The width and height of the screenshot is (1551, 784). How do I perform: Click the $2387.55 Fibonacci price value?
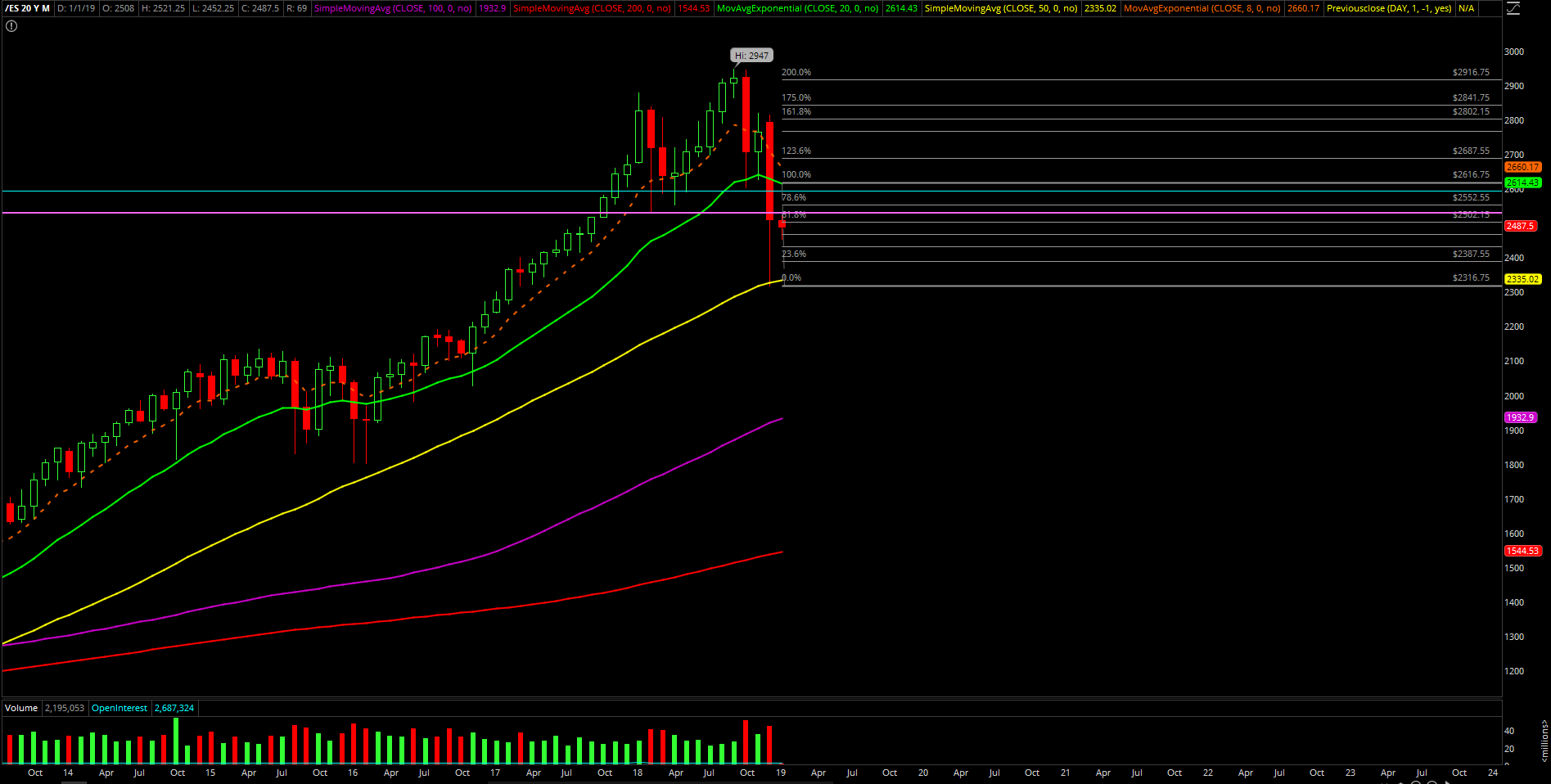tap(1471, 254)
